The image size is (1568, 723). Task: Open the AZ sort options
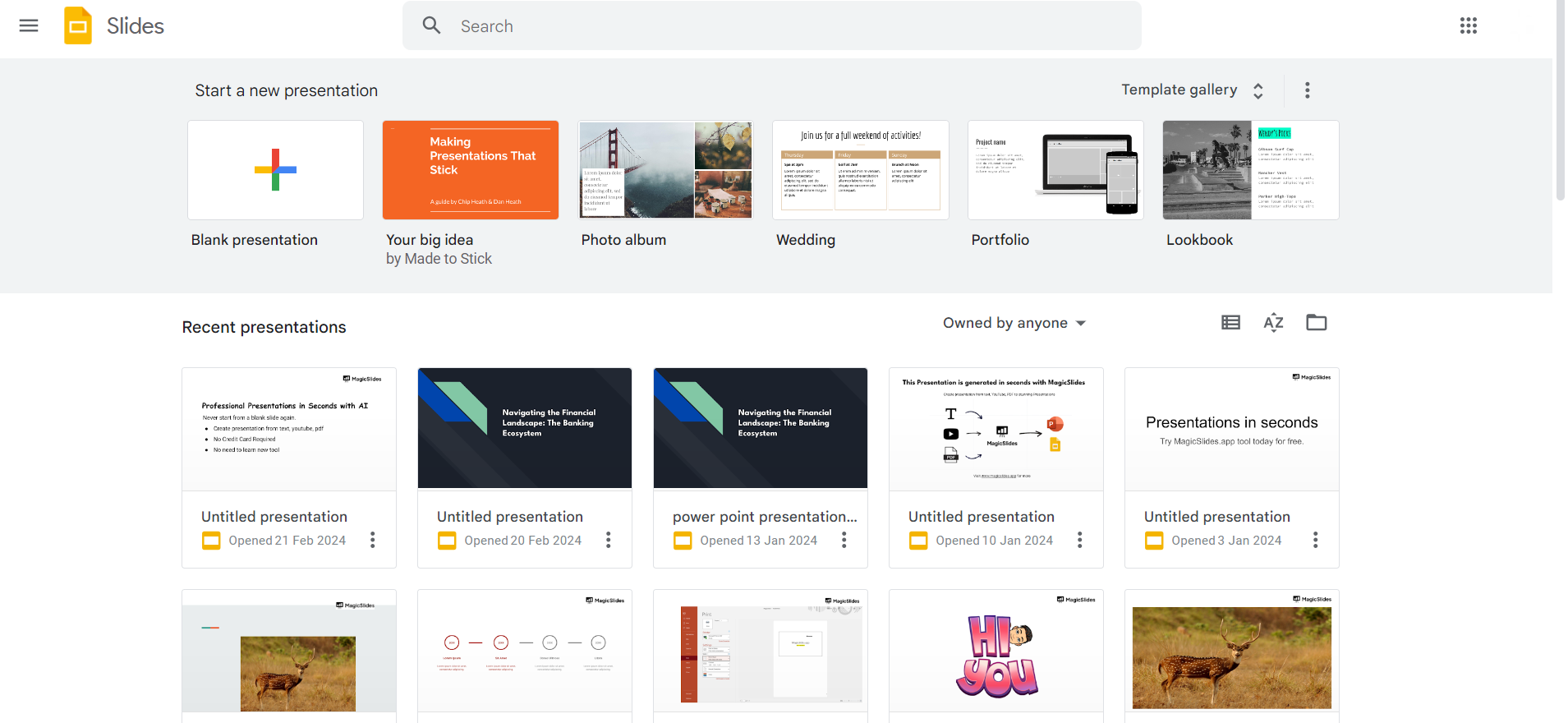(1273, 323)
